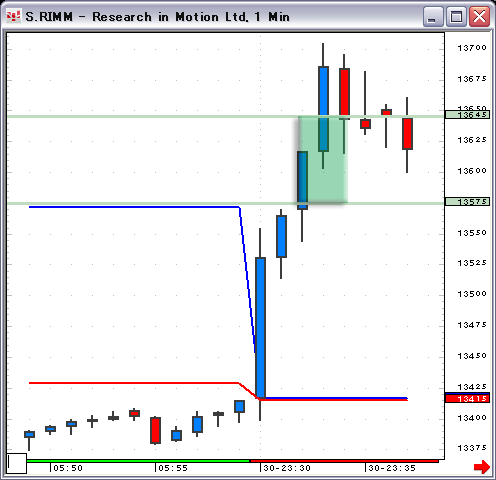Click the red session bar on time axis
496x480 pixels.
(344, 461)
